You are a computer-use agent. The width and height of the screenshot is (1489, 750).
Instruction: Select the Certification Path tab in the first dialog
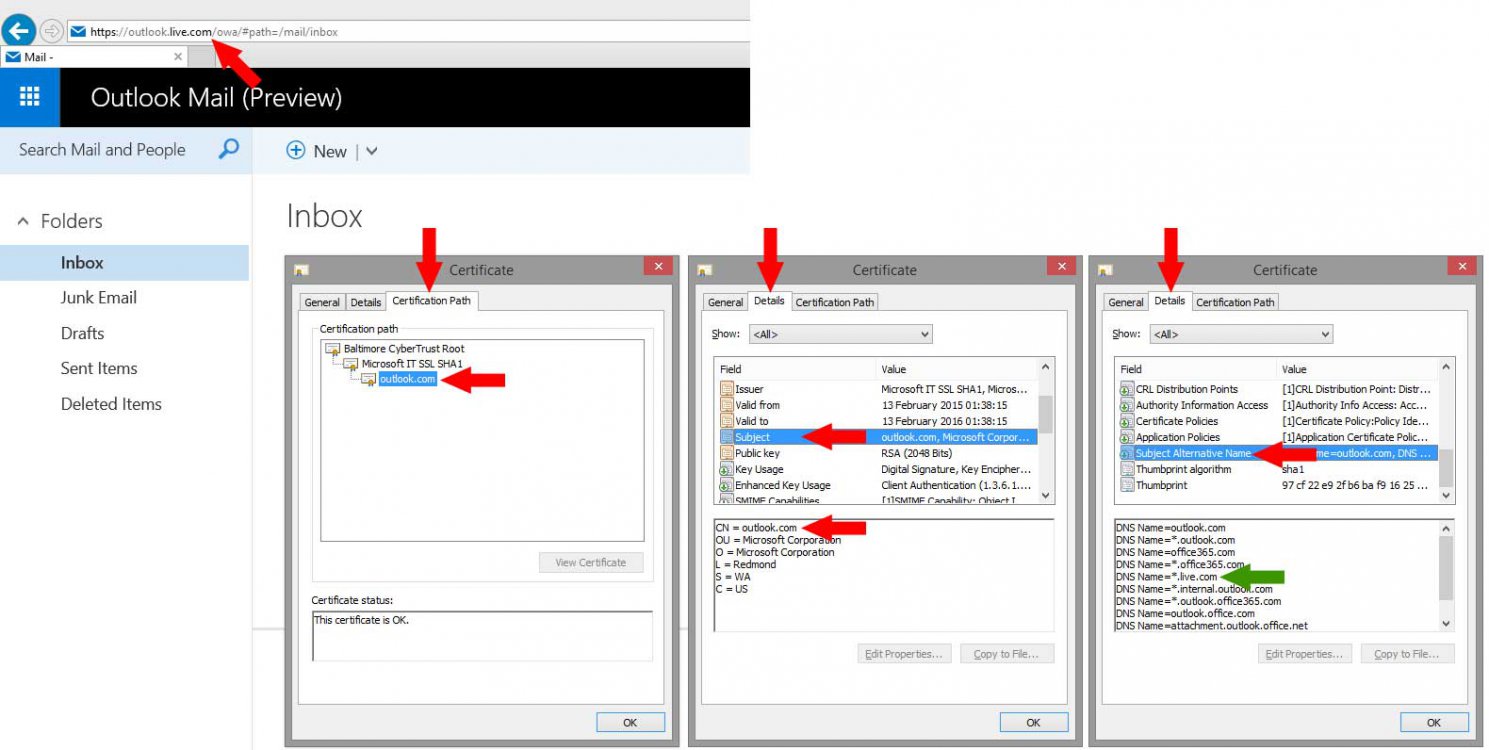pyautogui.click(x=432, y=300)
